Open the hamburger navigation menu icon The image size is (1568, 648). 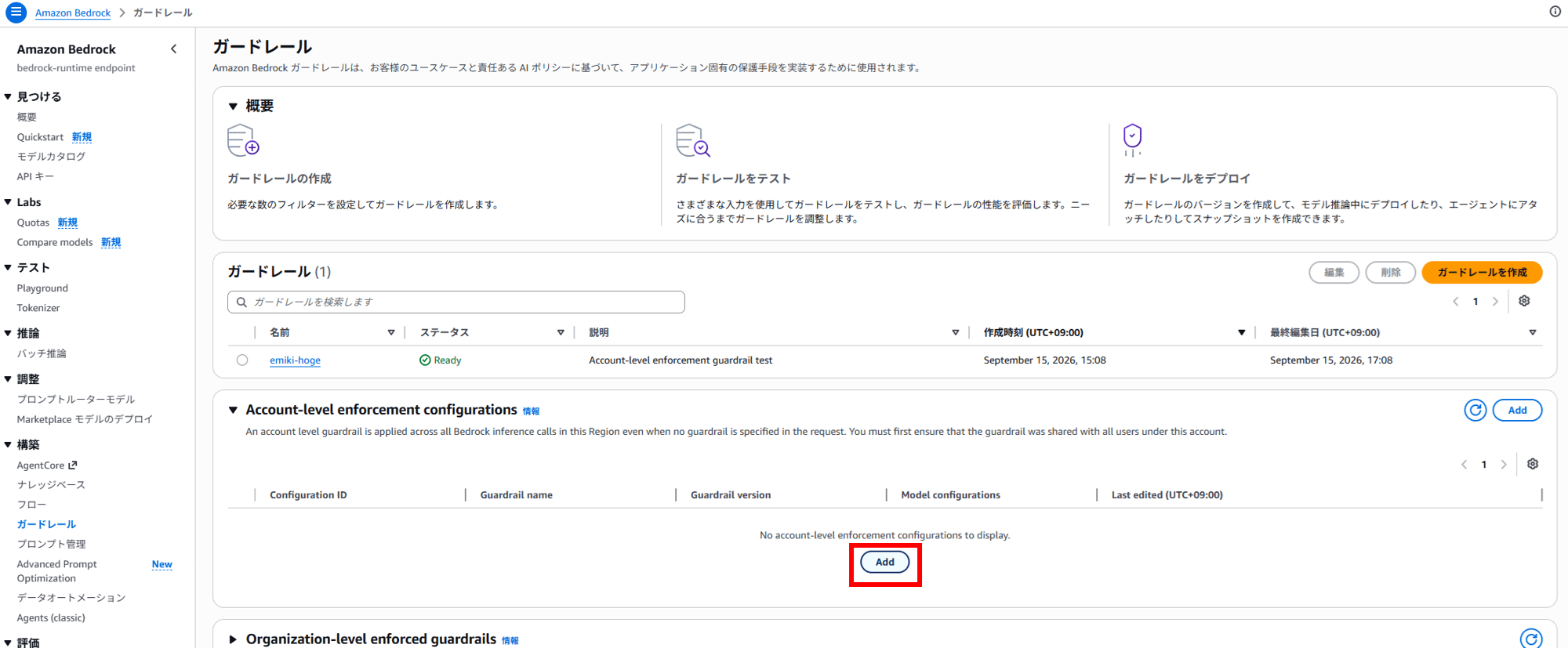pos(16,13)
